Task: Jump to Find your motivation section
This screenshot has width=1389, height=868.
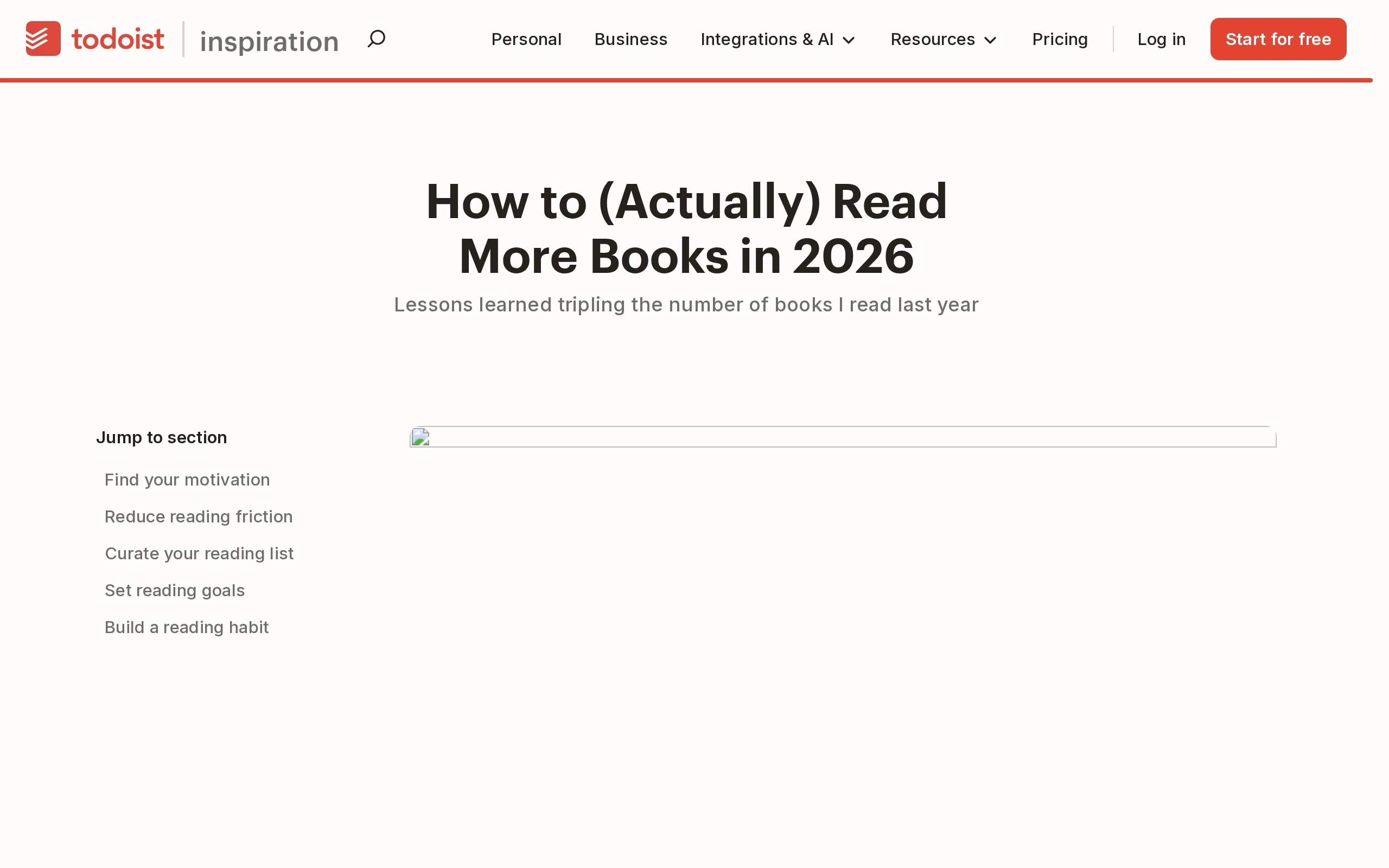Action: pyautogui.click(x=187, y=480)
